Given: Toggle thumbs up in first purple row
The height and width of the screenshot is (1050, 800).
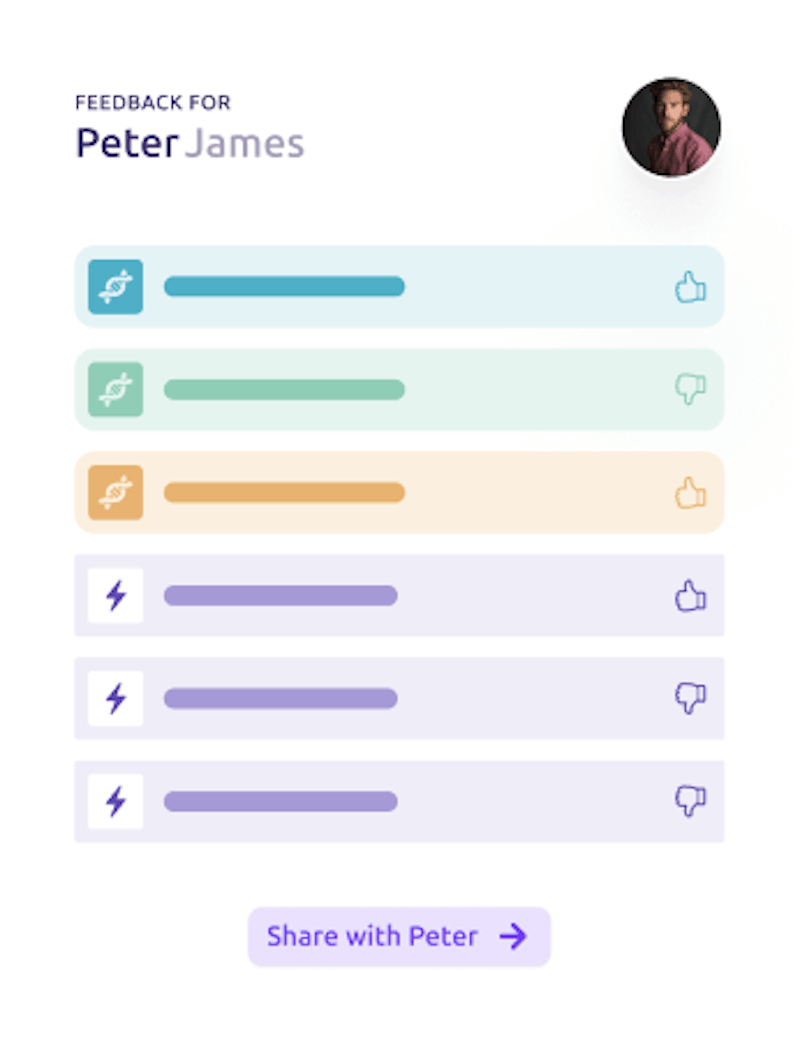Looking at the screenshot, I should tap(690, 596).
